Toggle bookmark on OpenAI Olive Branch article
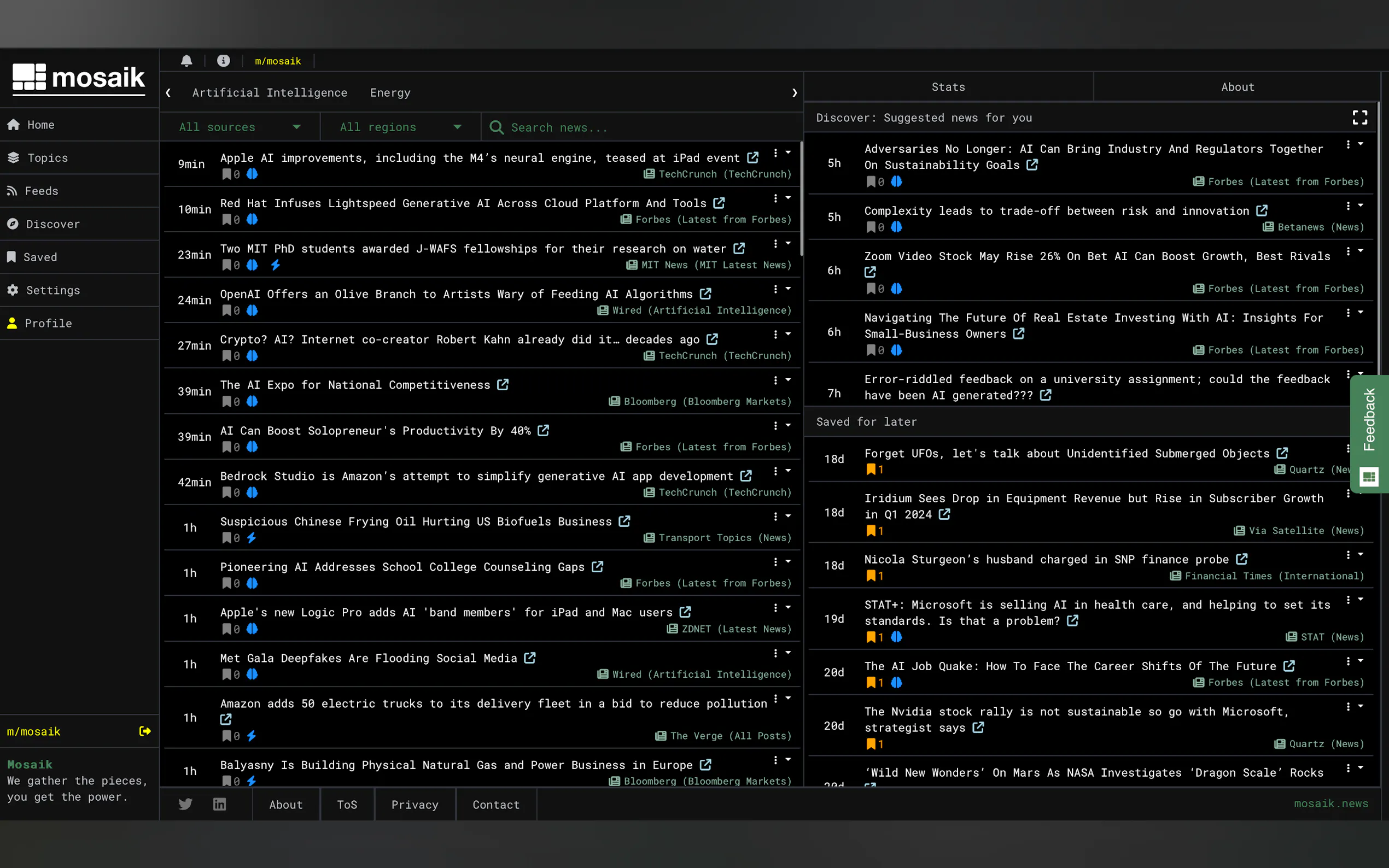Viewport: 1389px width, 868px height. [x=227, y=310]
